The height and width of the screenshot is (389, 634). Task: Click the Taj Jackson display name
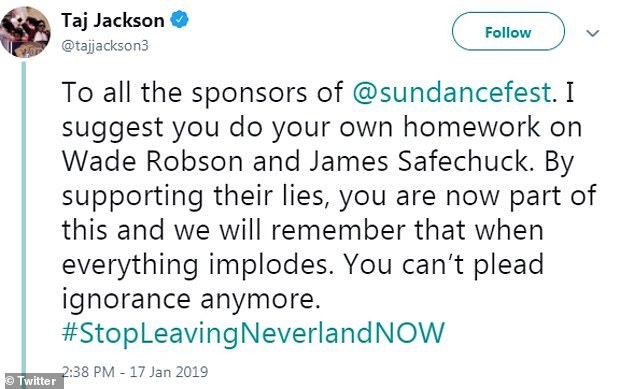pyautogui.click(x=113, y=20)
